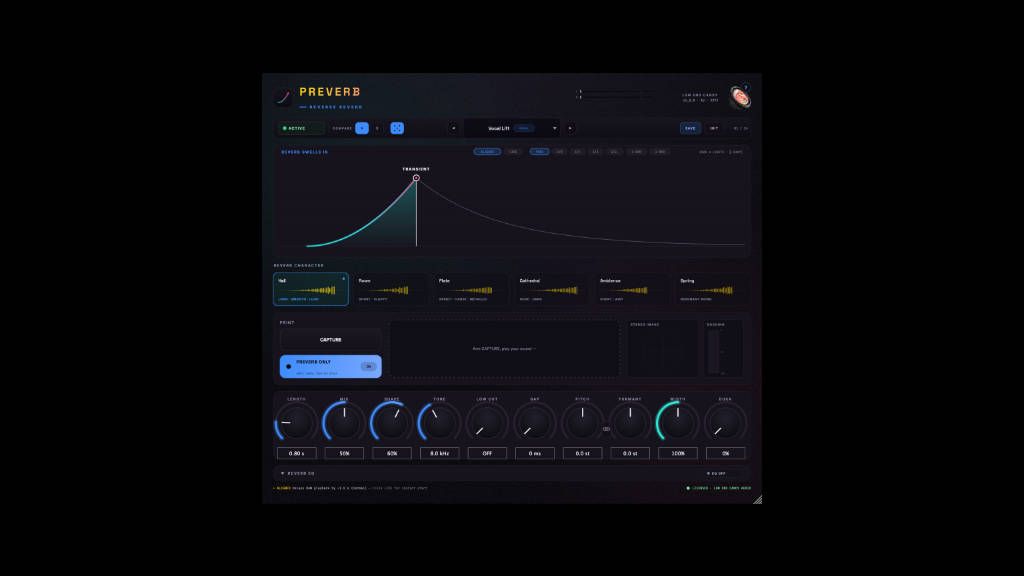Select the Ambience reverb character card
The width and height of the screenshot is (1024, 576).
pyautogui.click(x=632, y=289)
